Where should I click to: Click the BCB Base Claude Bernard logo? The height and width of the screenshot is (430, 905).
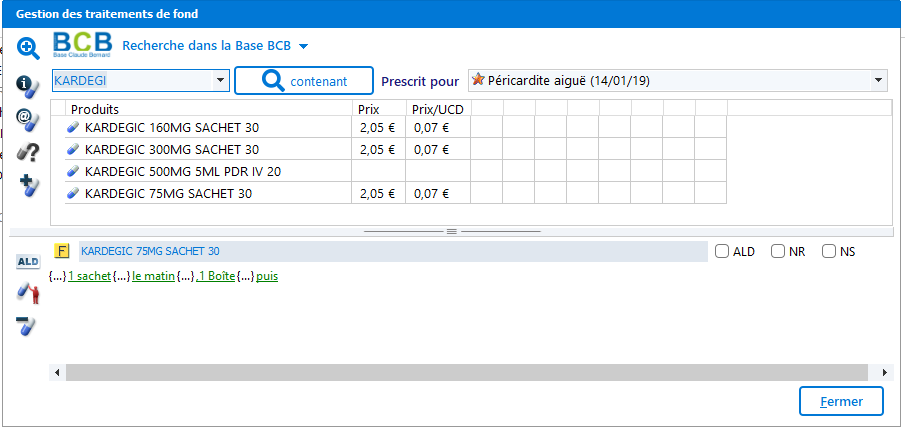point(82,44)
